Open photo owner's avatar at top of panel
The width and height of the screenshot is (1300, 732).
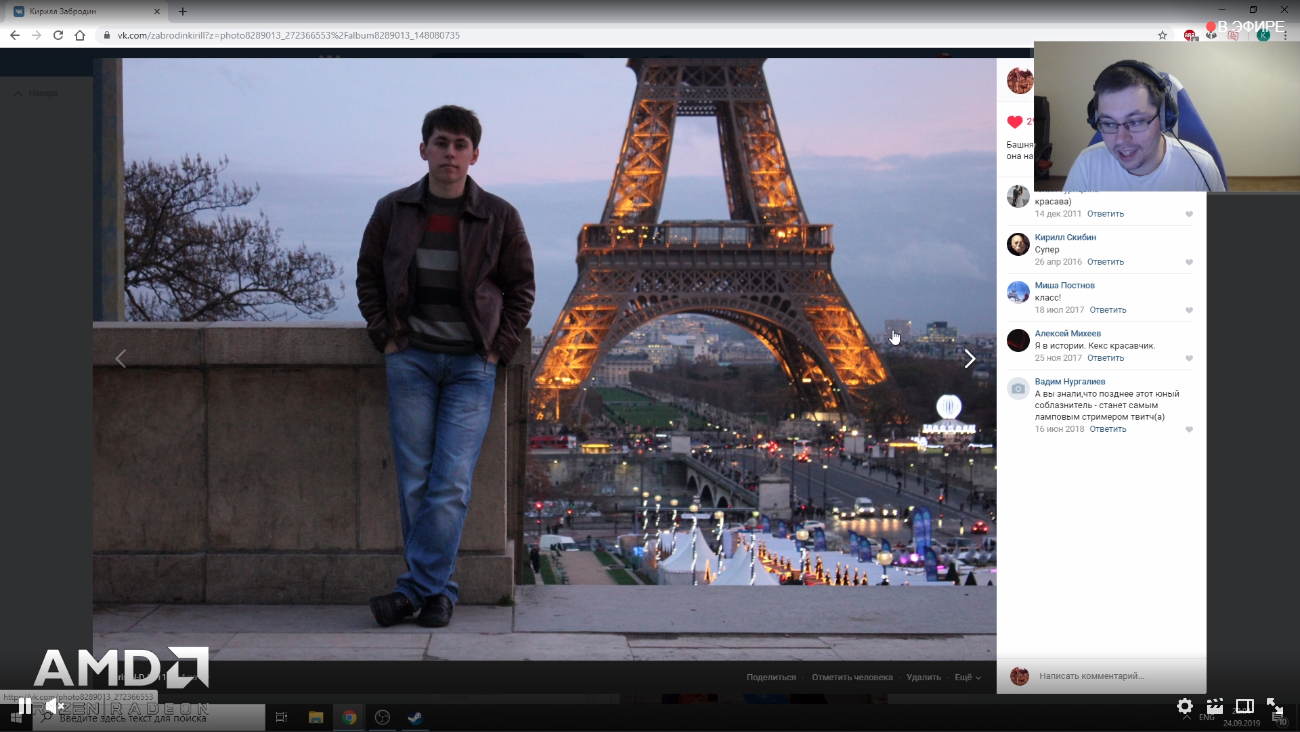tap(1019, 81)
